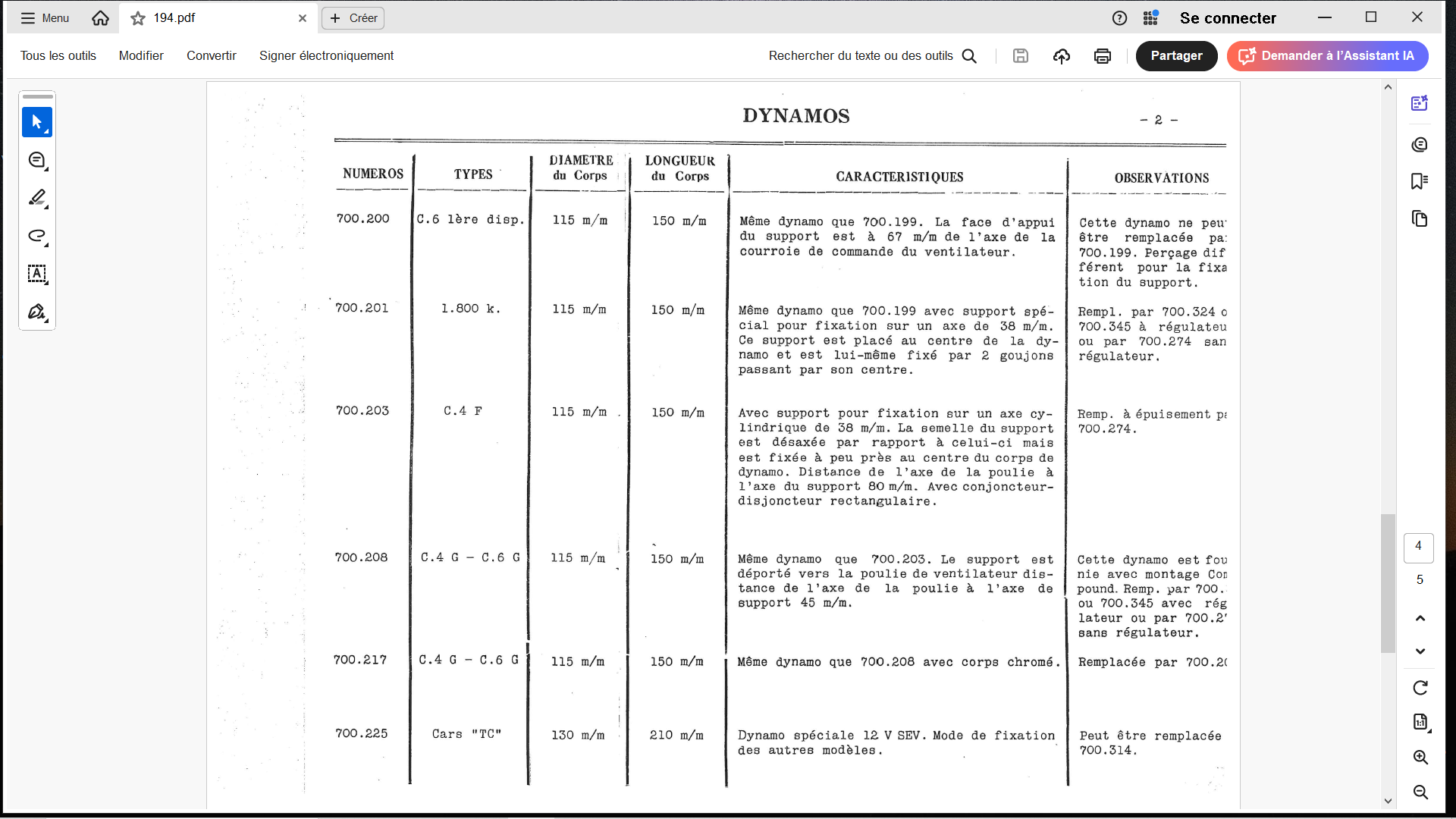This screenshot has width=1456, height=819.
Task: Select the freehand draw lasso tool
Action: click(36, 236)
